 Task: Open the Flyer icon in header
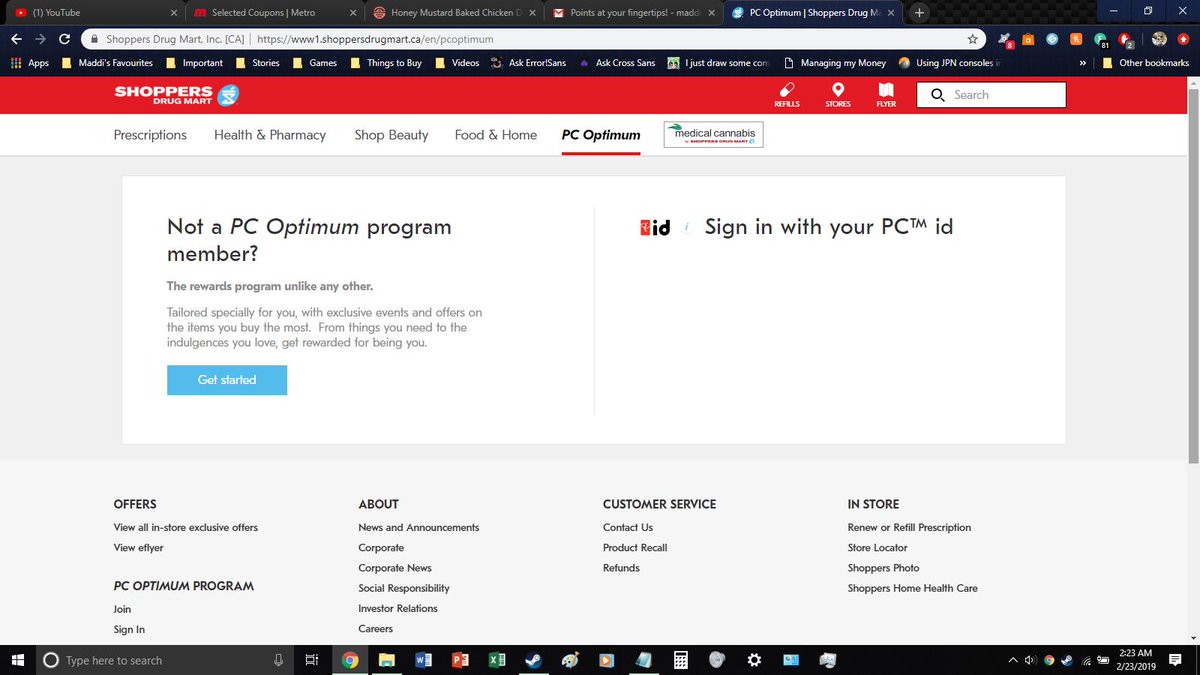(886, 90)
